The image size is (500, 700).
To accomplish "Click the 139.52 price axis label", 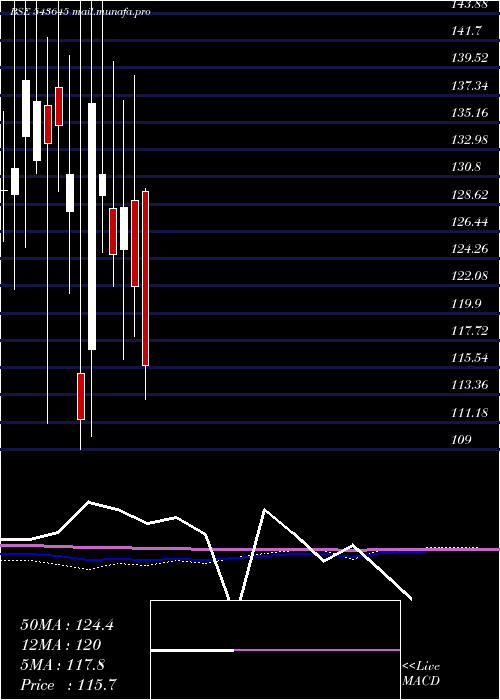I will pyautogui.click(x=470, y=58).
